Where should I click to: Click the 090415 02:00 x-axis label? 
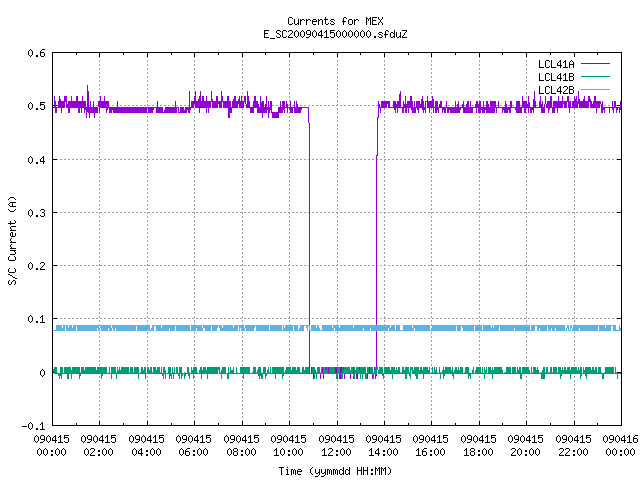coord(98,445)
